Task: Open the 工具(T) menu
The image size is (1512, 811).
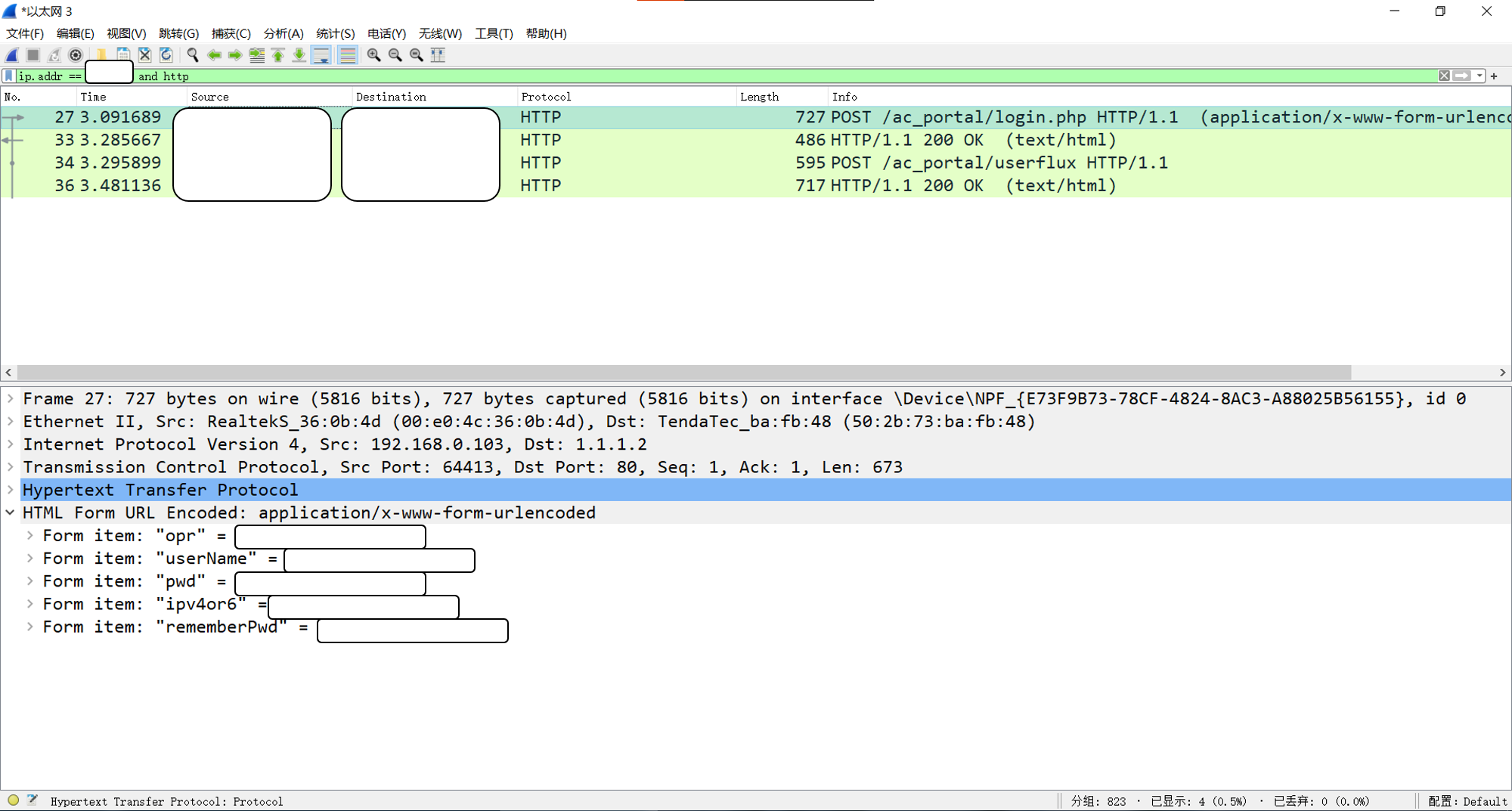Action: 494,33
